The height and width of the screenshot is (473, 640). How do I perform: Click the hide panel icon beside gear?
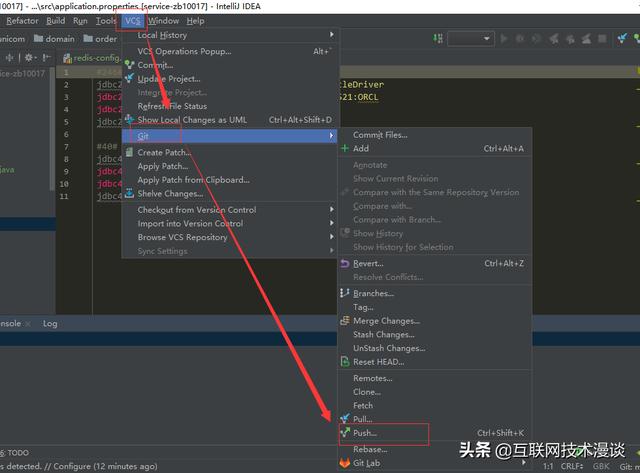coord(47,58)
